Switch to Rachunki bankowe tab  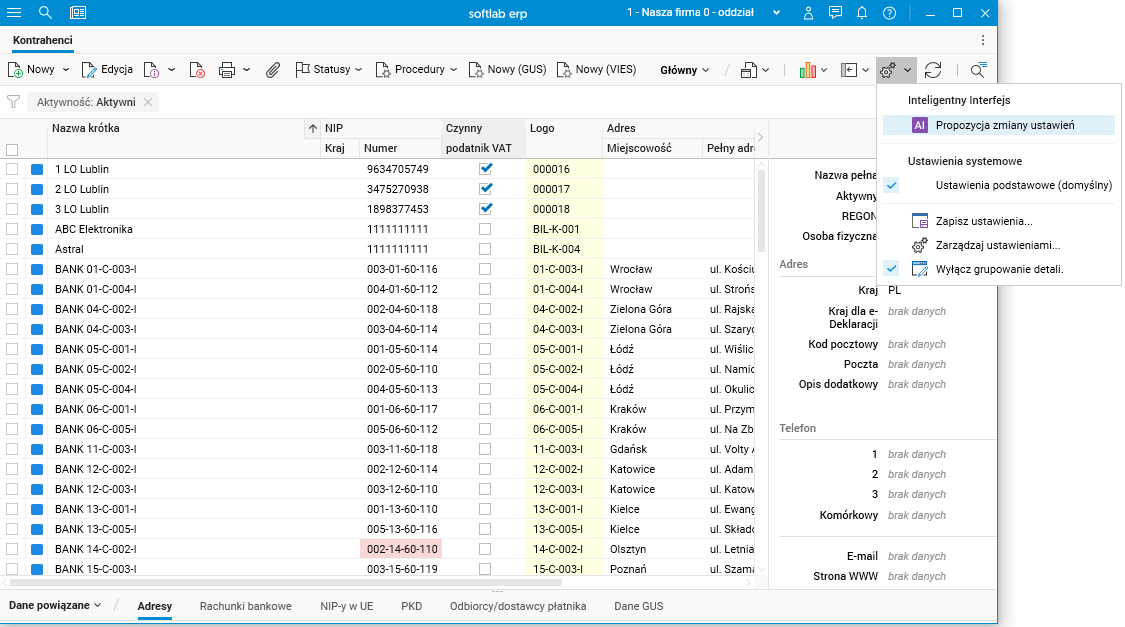pos(245,606)
